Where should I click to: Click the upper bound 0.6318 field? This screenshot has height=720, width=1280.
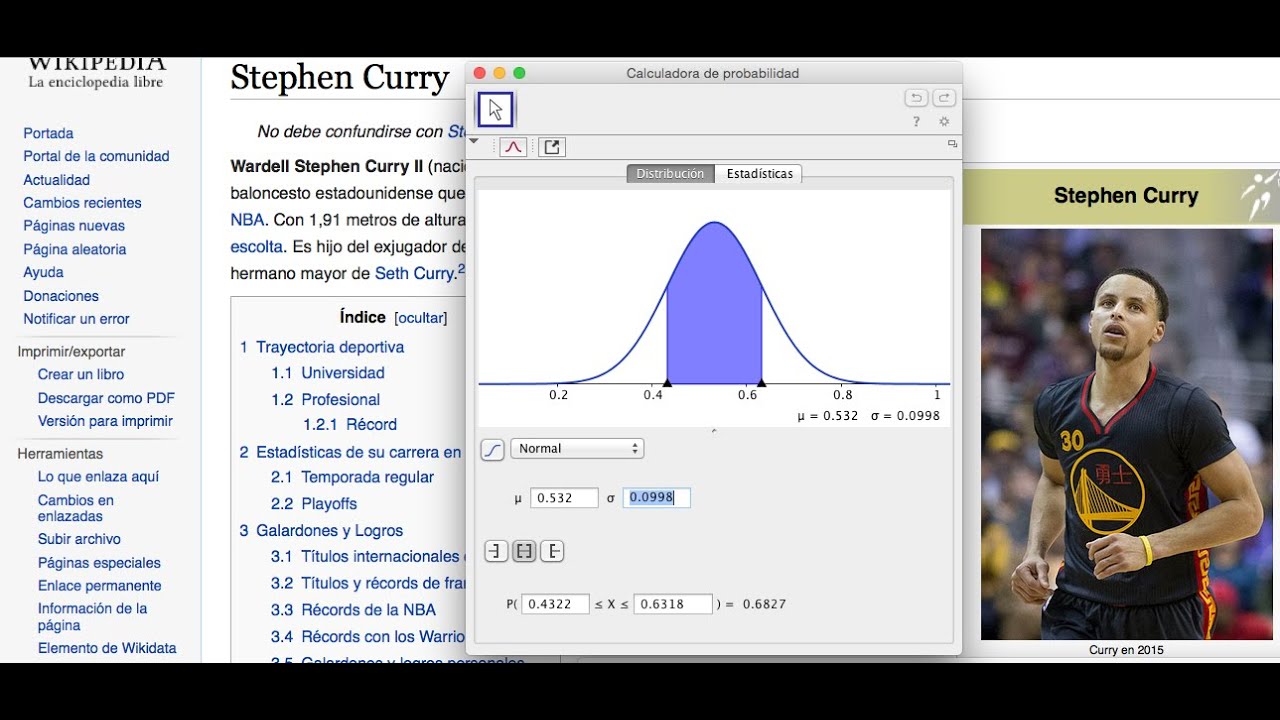pos(673,604)
